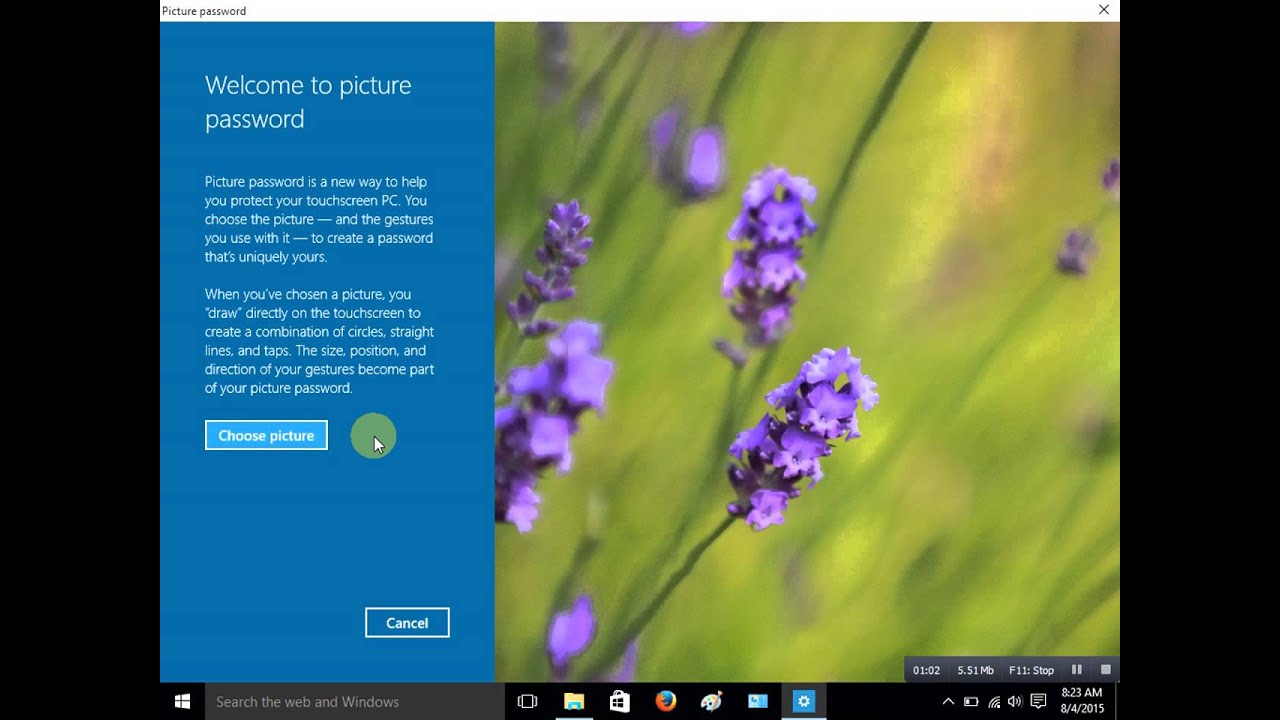The height and width of the screenshot is (720, 1280).
Task: Click the Choose picture button
Action: [x=266, y=435]
